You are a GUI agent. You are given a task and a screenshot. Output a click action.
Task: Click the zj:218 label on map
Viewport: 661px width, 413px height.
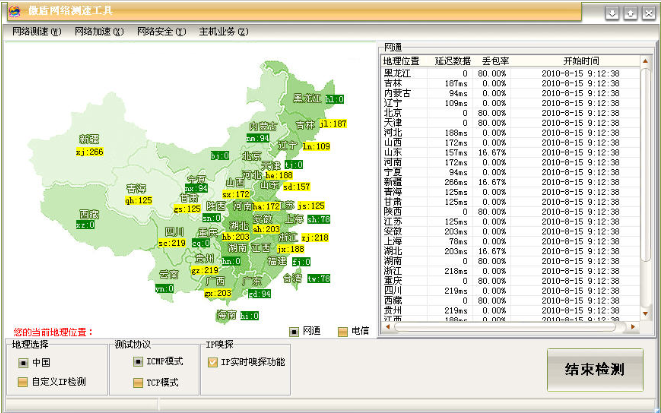[x=315, y=238]
